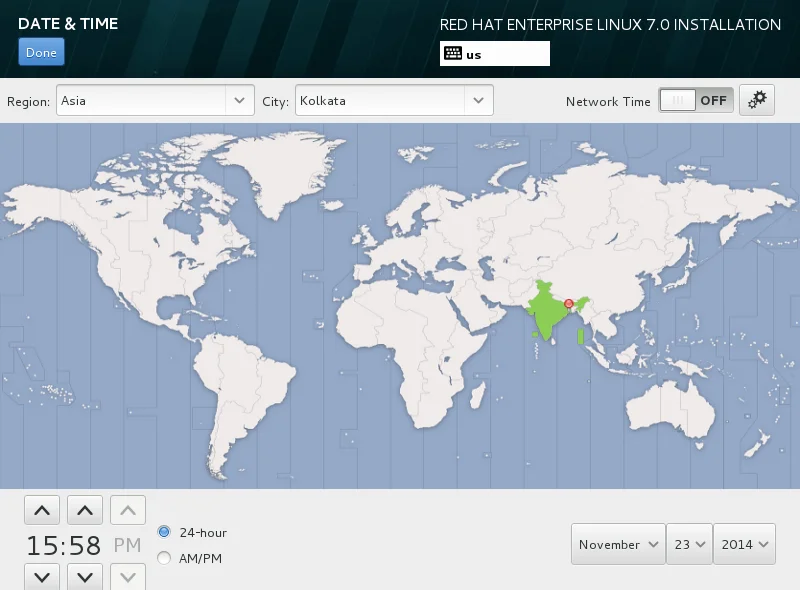This screenshot has height=590, width=800.
Task: Open Network Time gear settings
Action: pos(757,100)
